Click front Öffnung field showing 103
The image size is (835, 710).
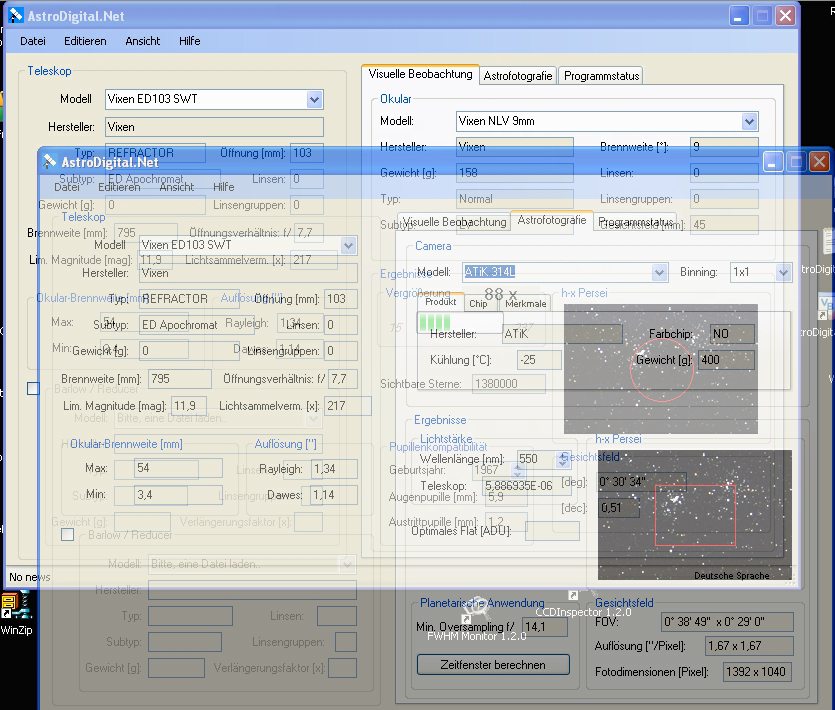click(x=341, y=299)
